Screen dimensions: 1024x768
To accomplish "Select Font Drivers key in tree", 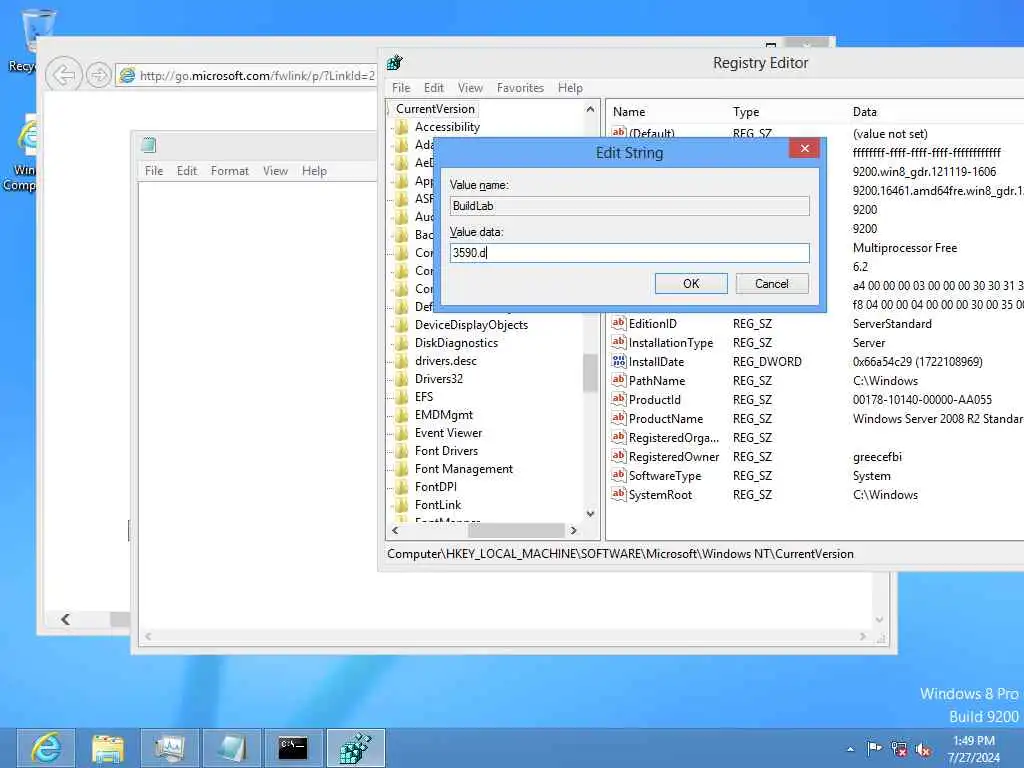I will click(x=447, y=451).
